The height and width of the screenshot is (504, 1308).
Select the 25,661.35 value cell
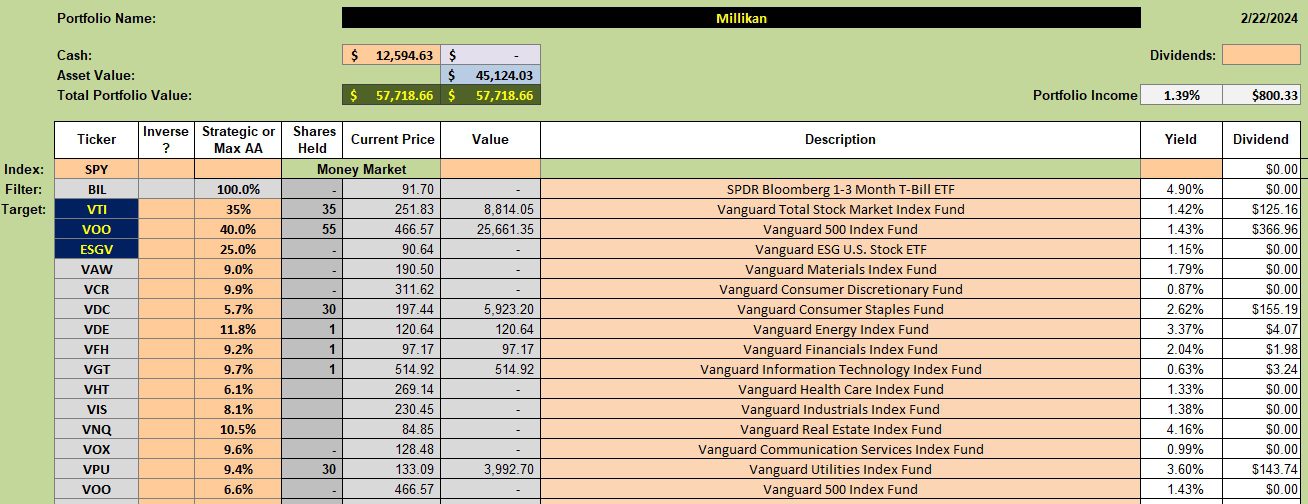[x=491, y=229]
